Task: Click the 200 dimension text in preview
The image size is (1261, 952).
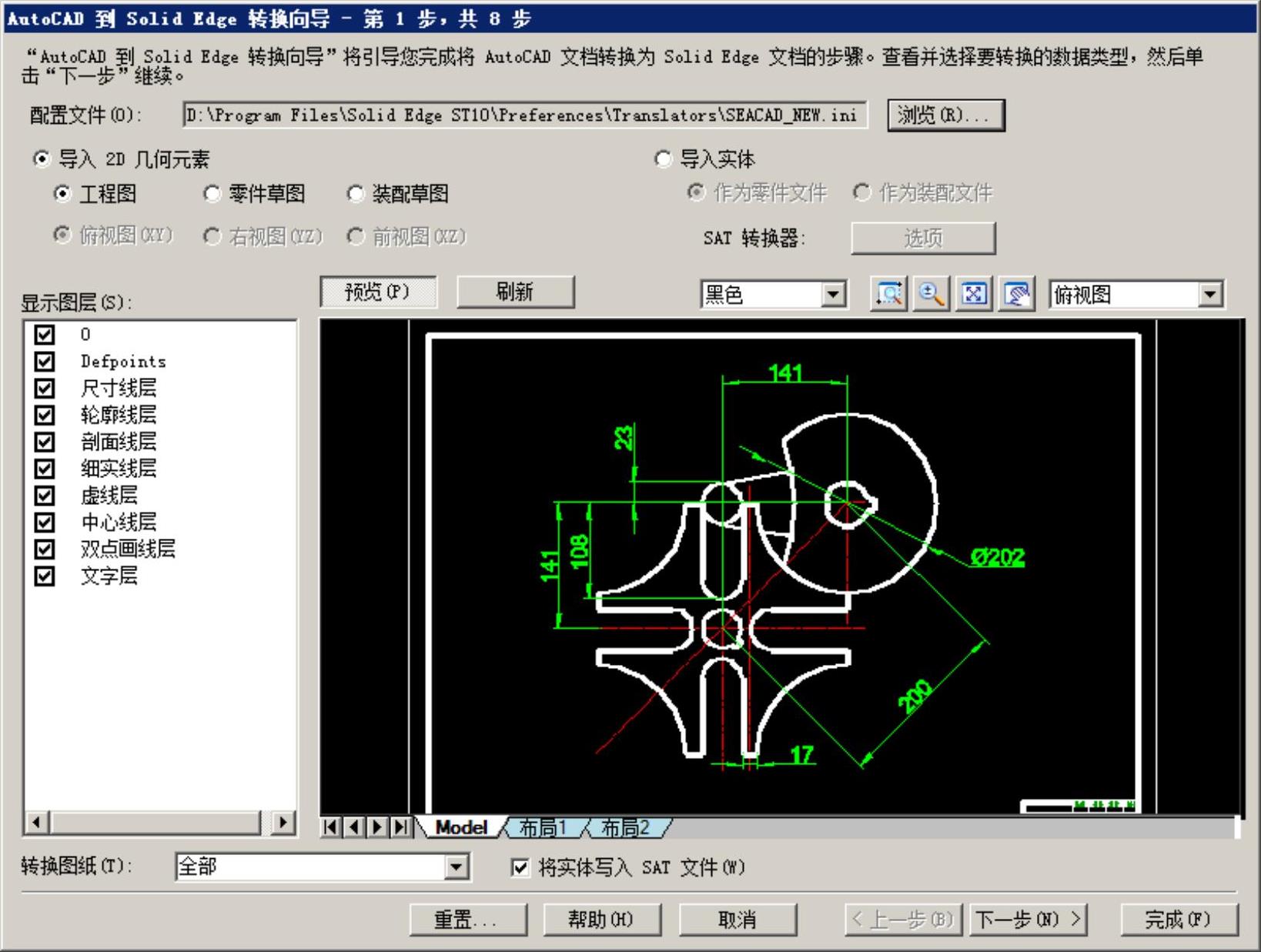Action: (915, 696)
